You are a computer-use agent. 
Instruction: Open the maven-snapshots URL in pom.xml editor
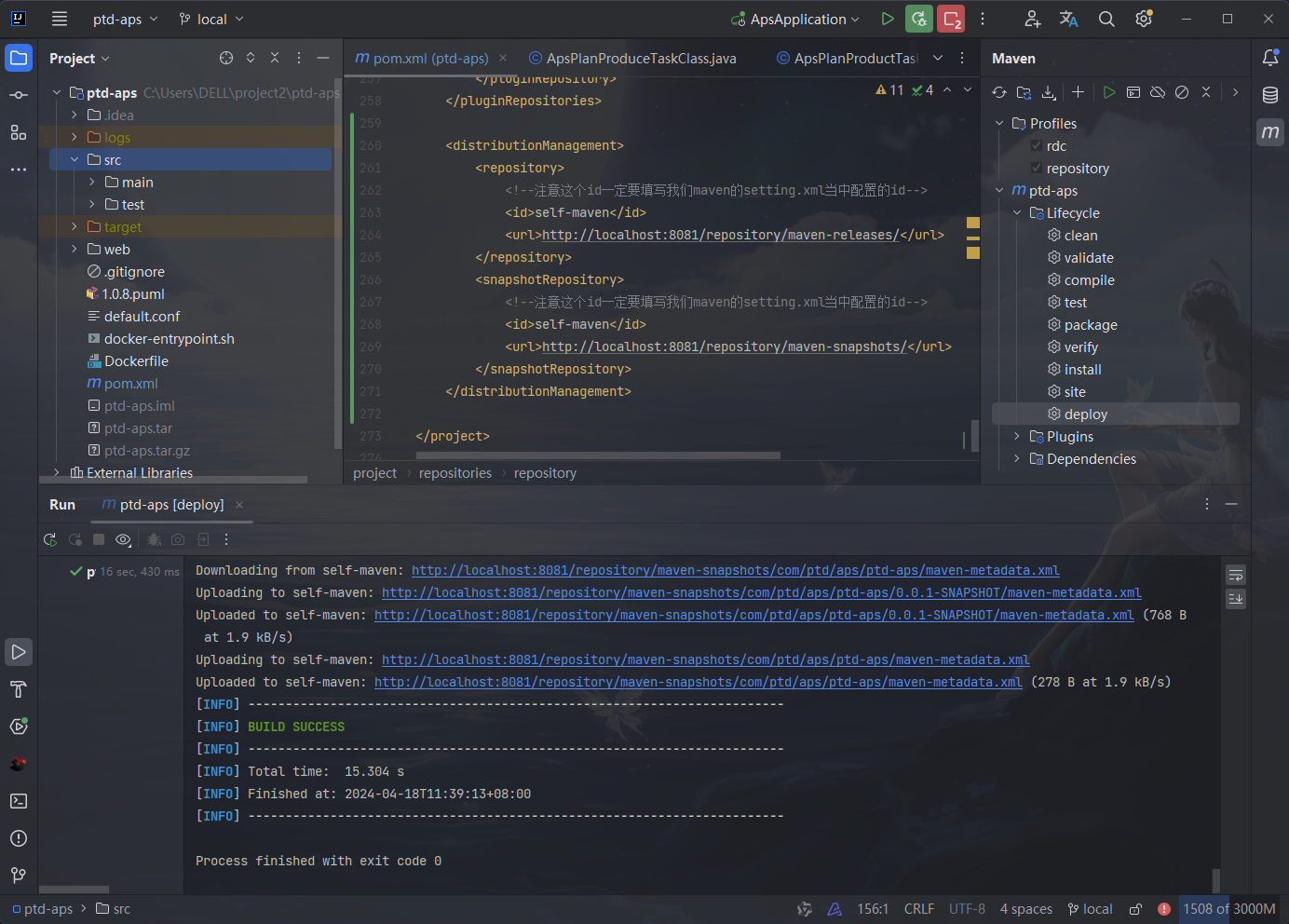(x=725, y=346)
